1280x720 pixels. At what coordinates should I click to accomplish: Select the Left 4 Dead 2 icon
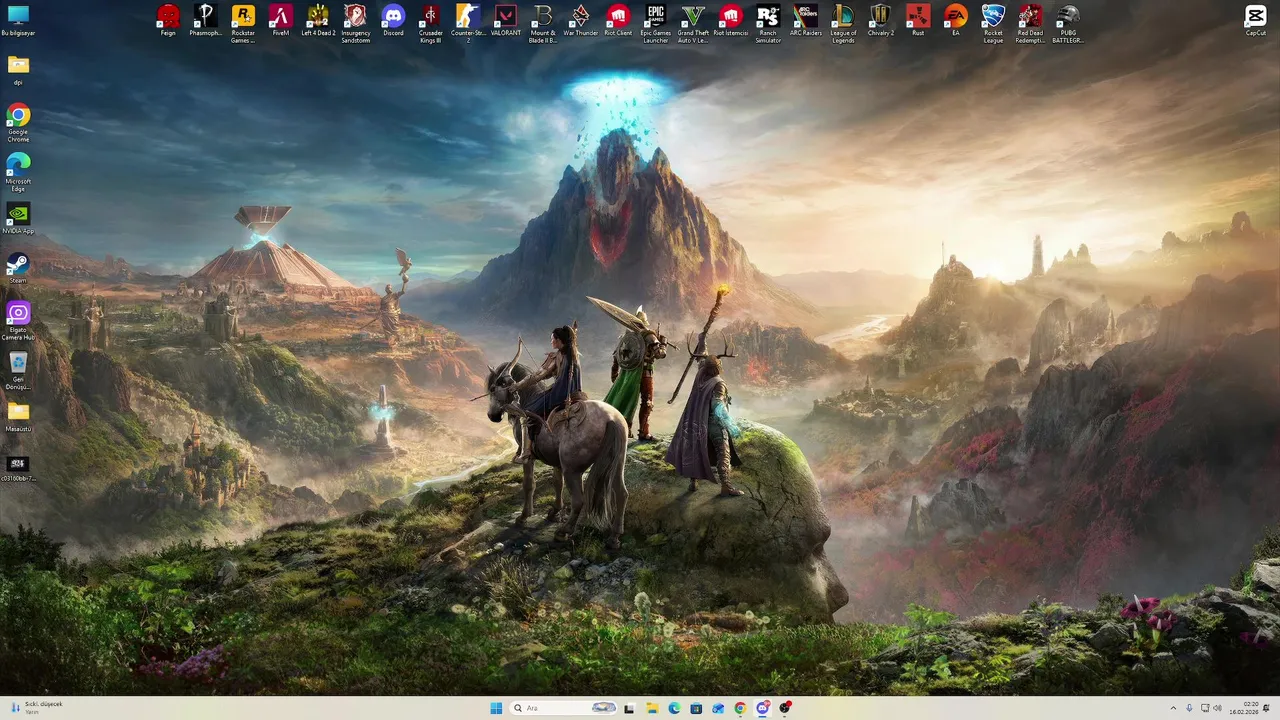[x=318, y=21]
